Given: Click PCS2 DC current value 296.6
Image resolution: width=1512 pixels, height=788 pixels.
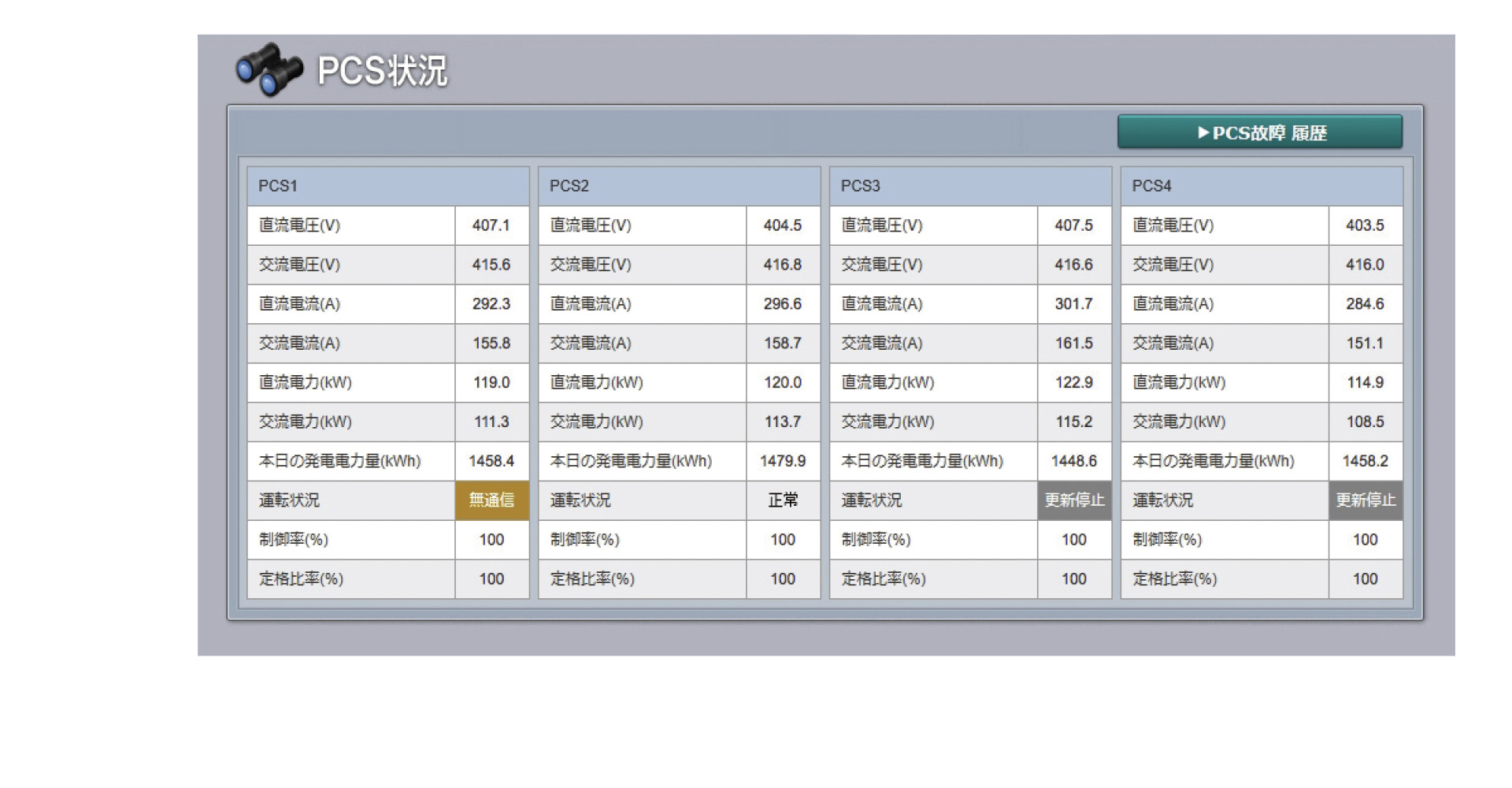Looking at the screenshot, I should [x=783, y=304].
